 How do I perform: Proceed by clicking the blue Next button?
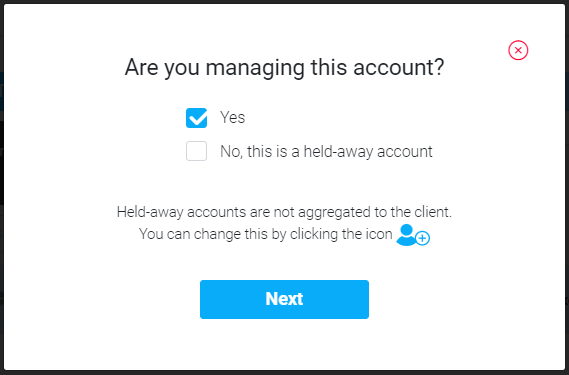[284, 299]
